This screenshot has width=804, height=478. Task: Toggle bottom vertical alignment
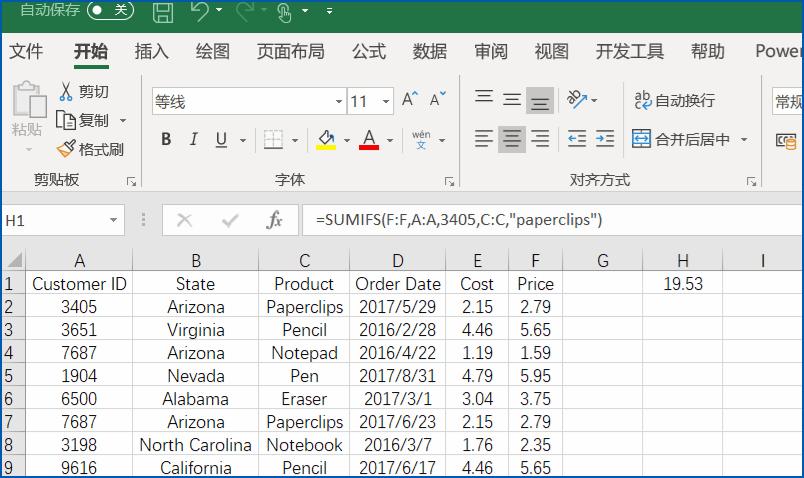coord(540,101)
